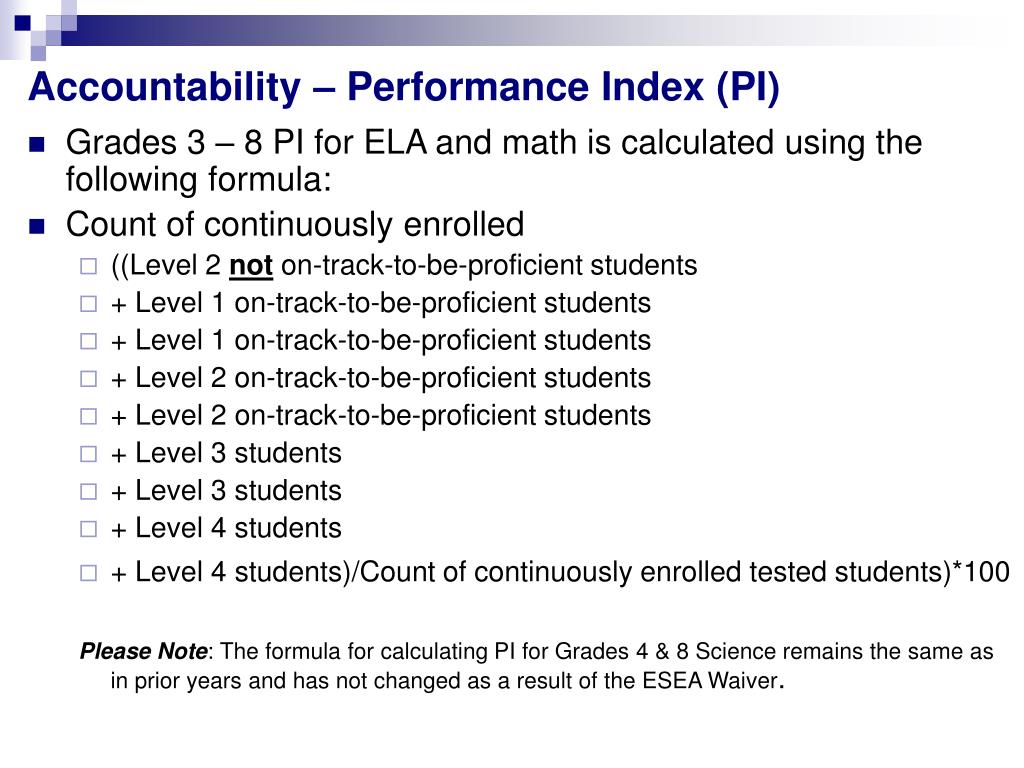Image resolution: width=1024 pixels, height=768 pixels.
Task: Click the hollow bullet beside first "+ Level 2 on-track" line
Action: (88, 379)
